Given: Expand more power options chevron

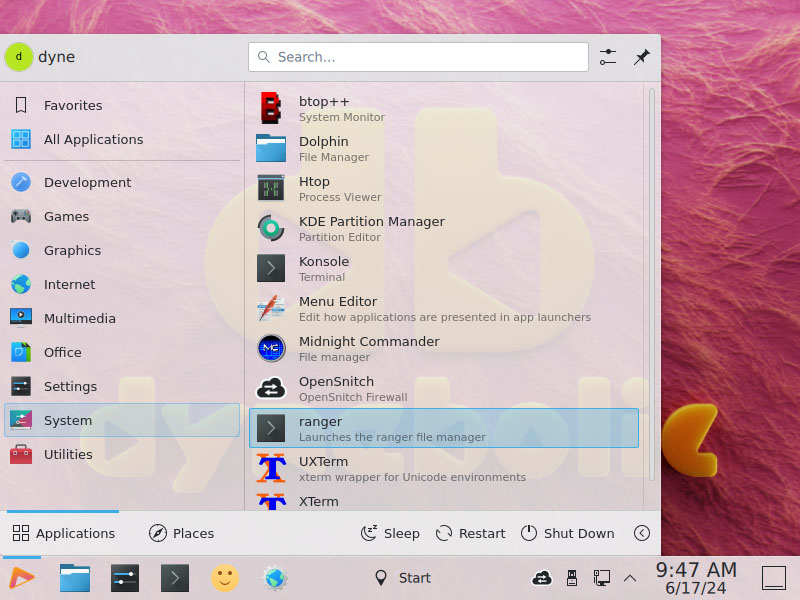Looking at the screenshot, I should click(x=641, y=533).
